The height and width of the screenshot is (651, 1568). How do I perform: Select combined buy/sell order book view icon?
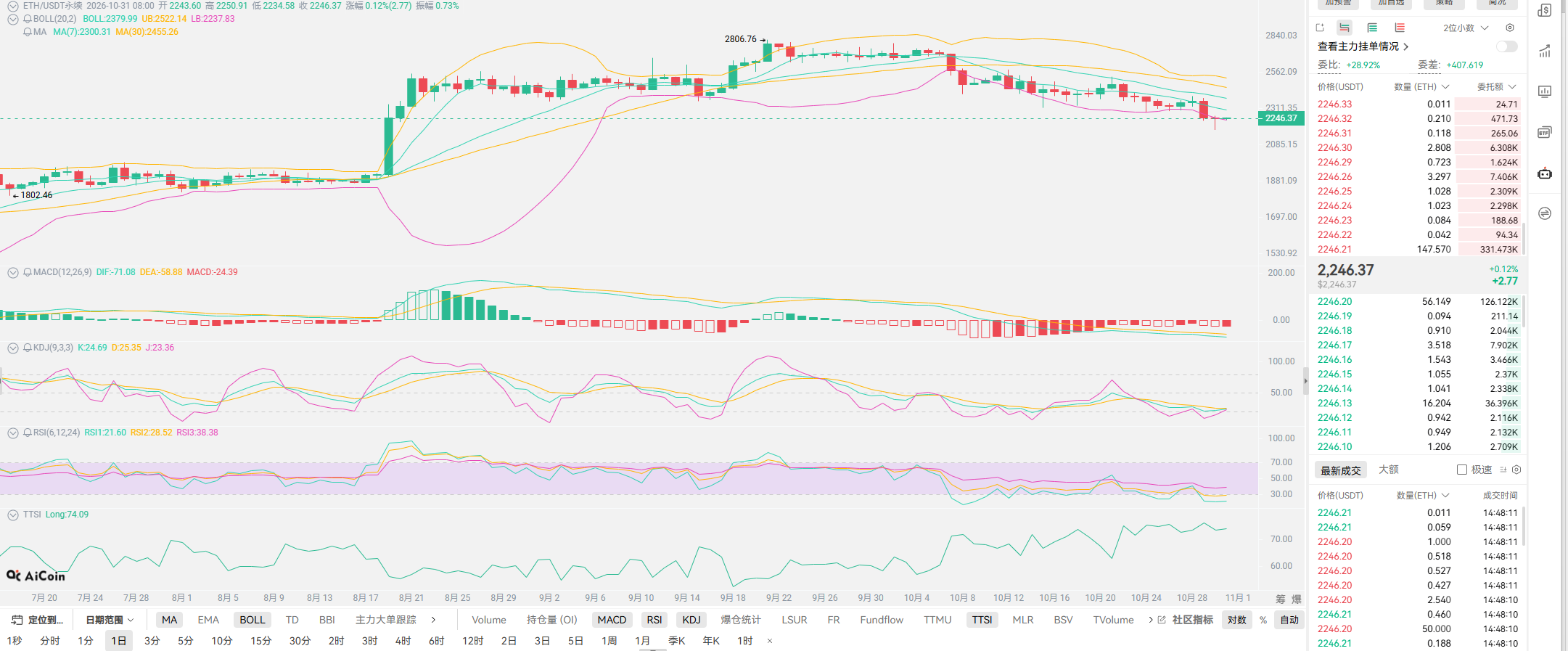pyautogui.click(x=1345, y=28)
